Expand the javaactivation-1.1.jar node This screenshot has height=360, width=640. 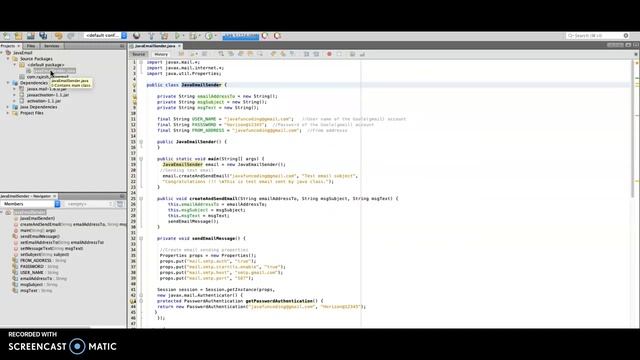[15, 95]
